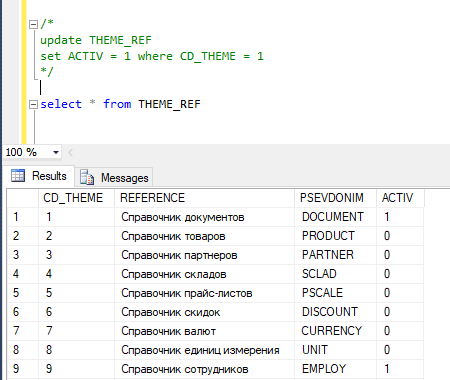
Task: Click the Справочник единиц измерения cell
Action: (204, 350)
